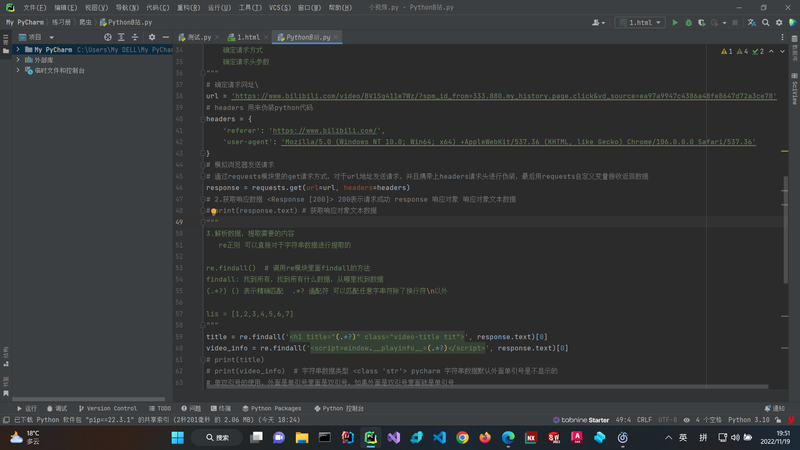Click the 练习册 breadcrumb in navigation bar
This screenshot has height=450, width=800.
pyautogui.click(x=61, y=22)
